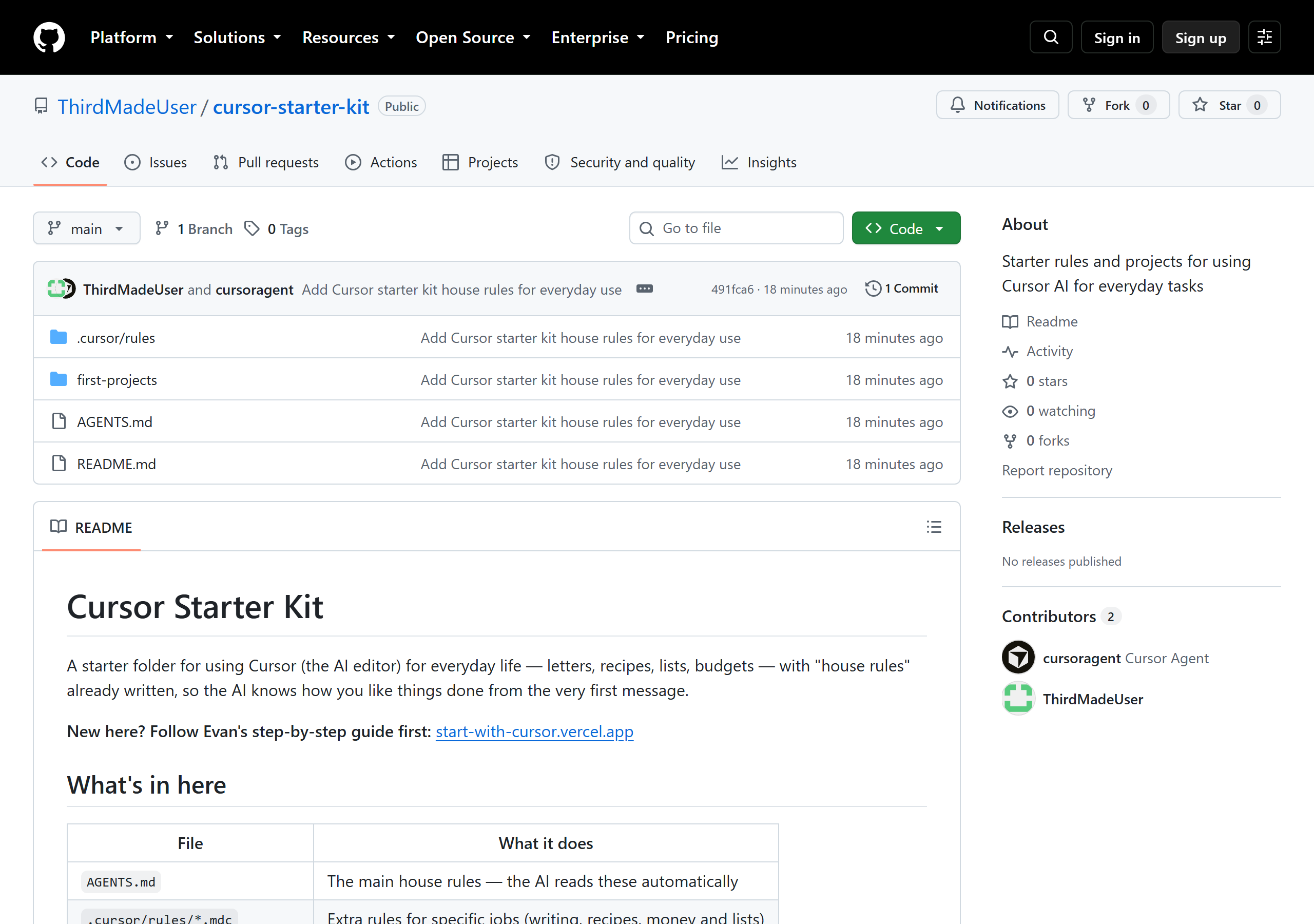
Task: Click 'AGENTS.md' code cell in table
Action: [121, 881]
